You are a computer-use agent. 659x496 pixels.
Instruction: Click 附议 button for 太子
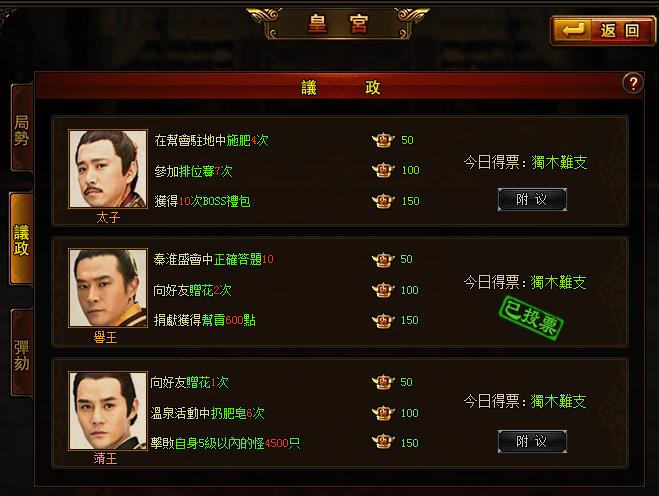pyautogui.click(x=532, y=199)
